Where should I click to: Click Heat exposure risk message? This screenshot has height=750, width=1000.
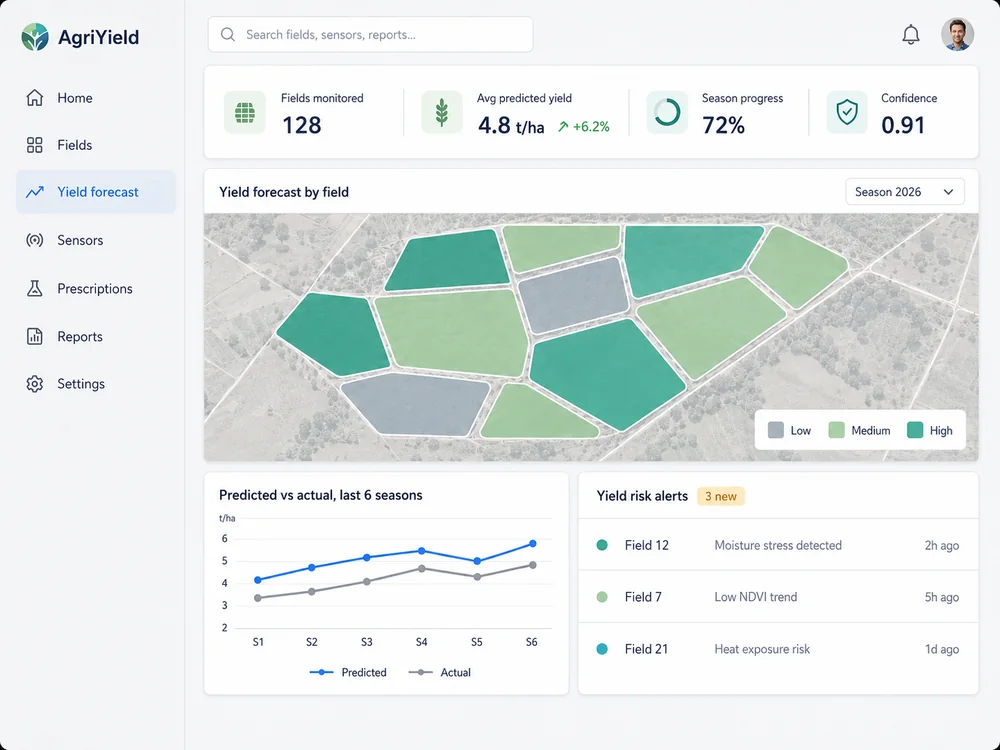pyautogui.click(x=762, y=649)
